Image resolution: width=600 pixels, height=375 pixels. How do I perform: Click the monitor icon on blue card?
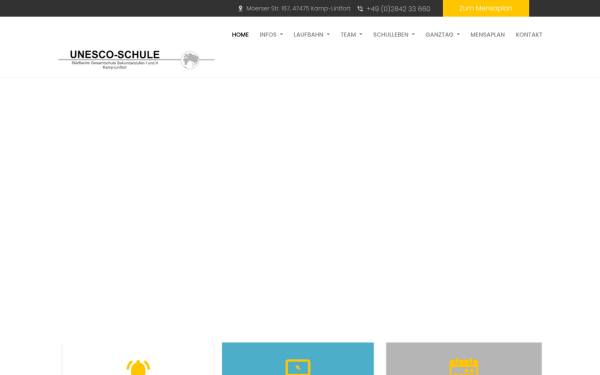point(298,367)
